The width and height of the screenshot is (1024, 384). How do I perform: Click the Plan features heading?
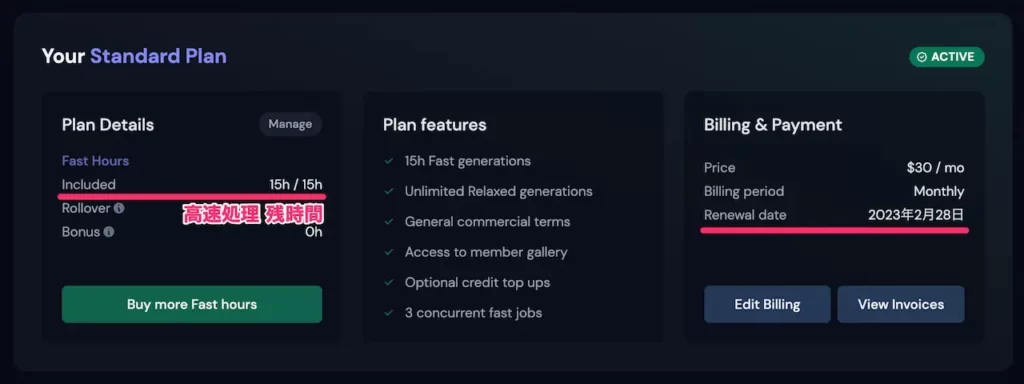[434, 125]
